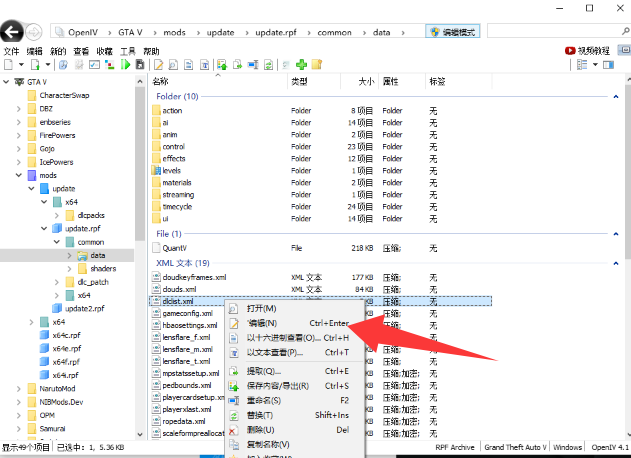Toggle Edit Mode button in address bar
Viewport: 631px width, 458px height.
click(x=453, y=31)
